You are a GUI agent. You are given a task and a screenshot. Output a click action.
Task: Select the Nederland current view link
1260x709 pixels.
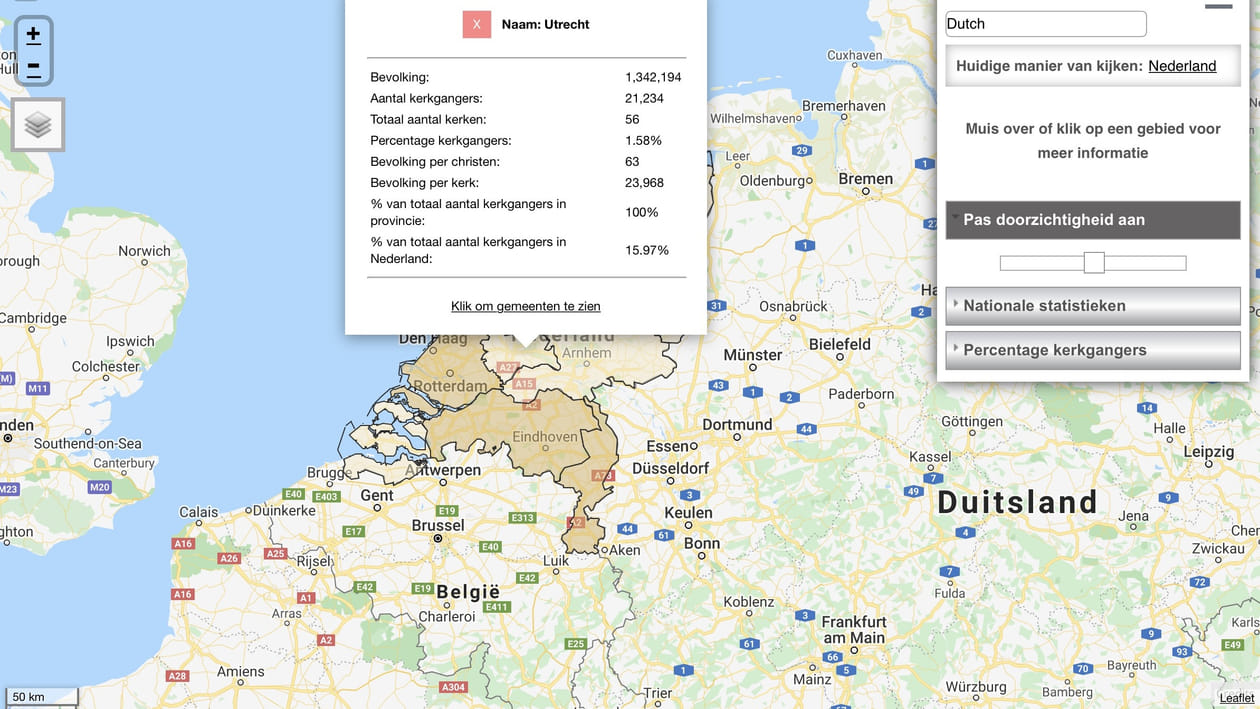pos(1182,65)
